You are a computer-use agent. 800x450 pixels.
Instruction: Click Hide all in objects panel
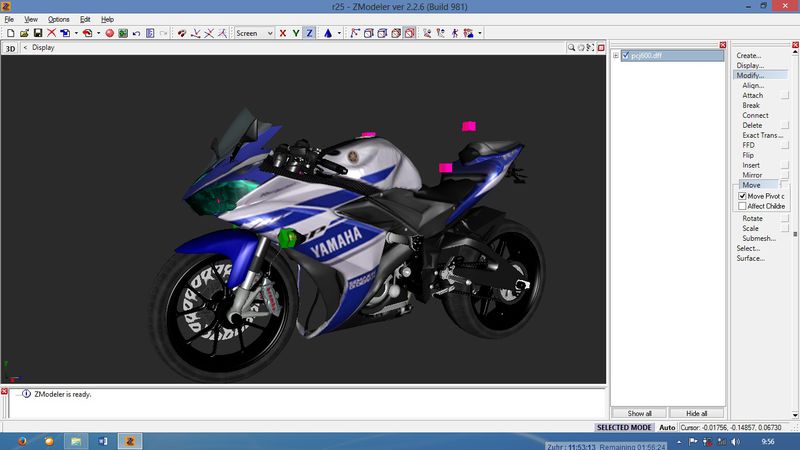tap(696, 413)
